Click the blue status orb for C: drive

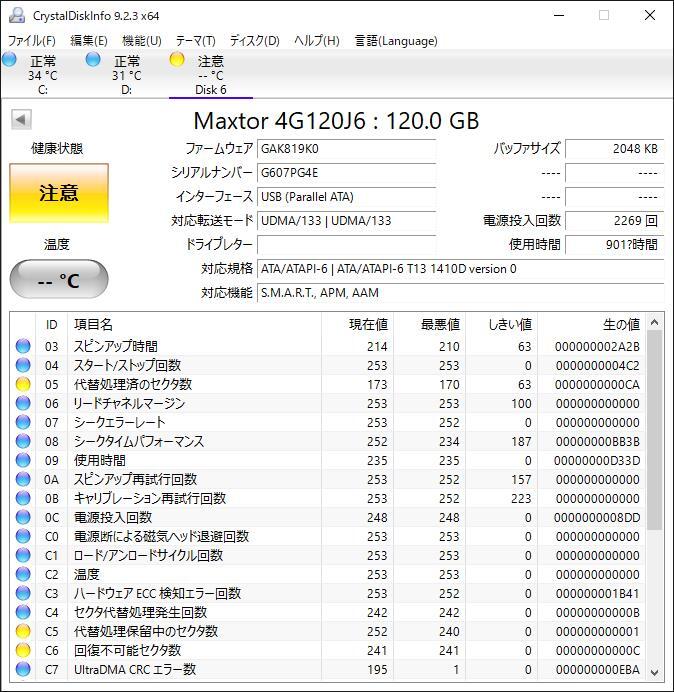pyautogui.click(x=9, y=59)
